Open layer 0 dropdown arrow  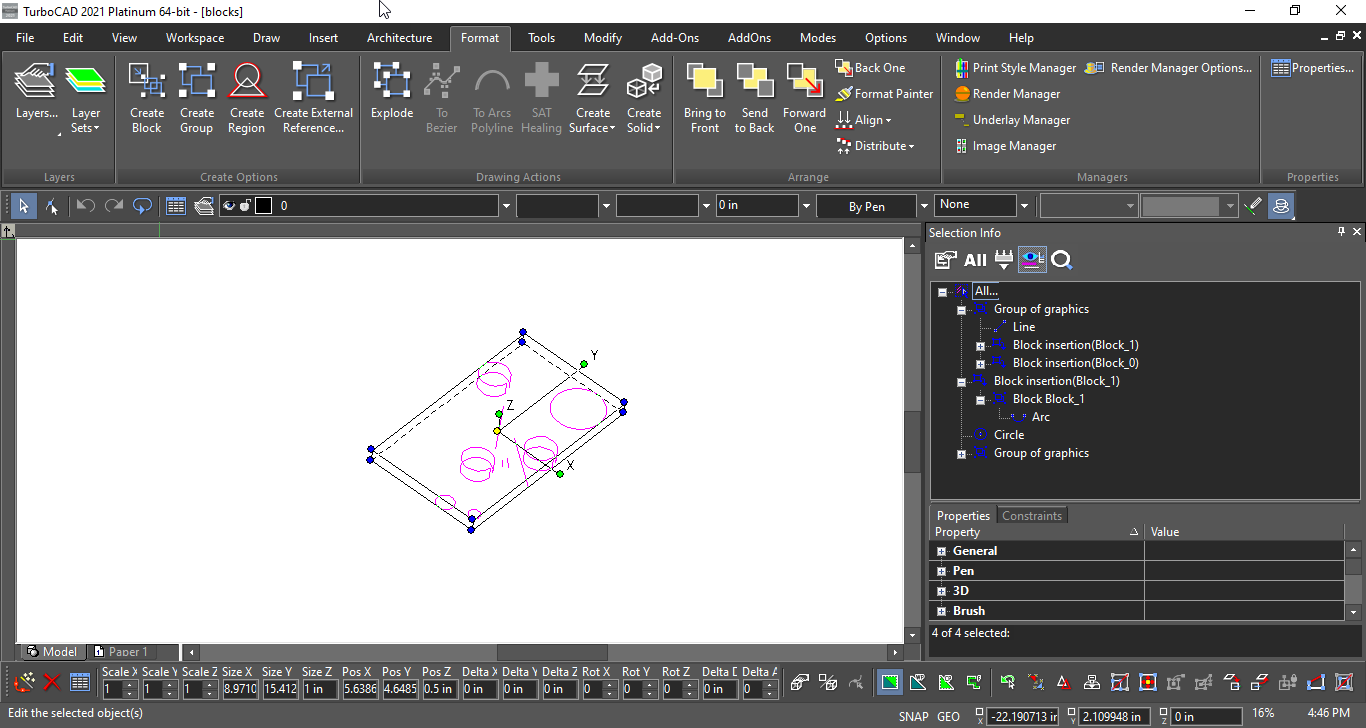(x=506, y=206)
